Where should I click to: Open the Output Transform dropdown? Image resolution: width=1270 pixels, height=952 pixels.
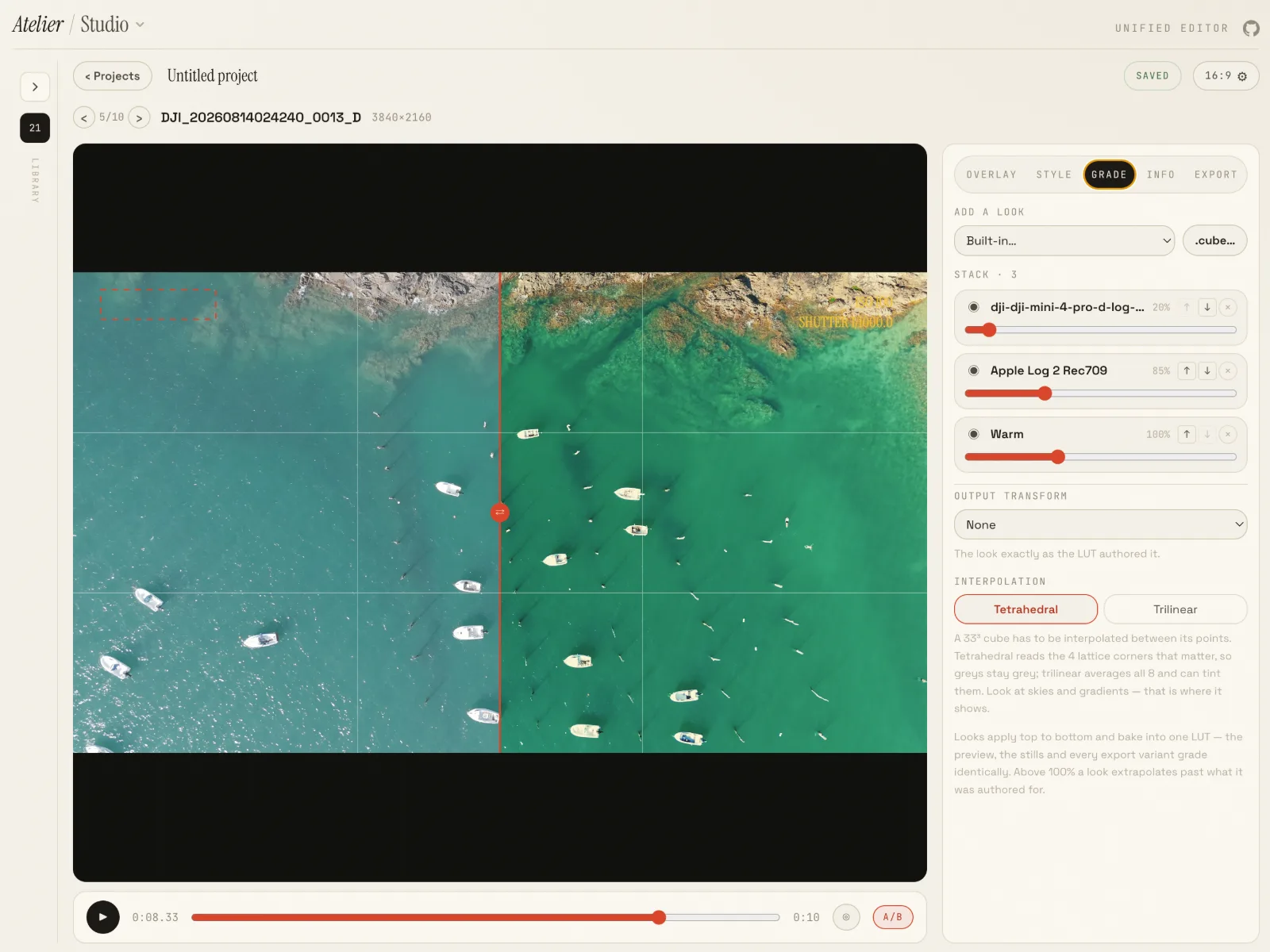(1101, 524)
